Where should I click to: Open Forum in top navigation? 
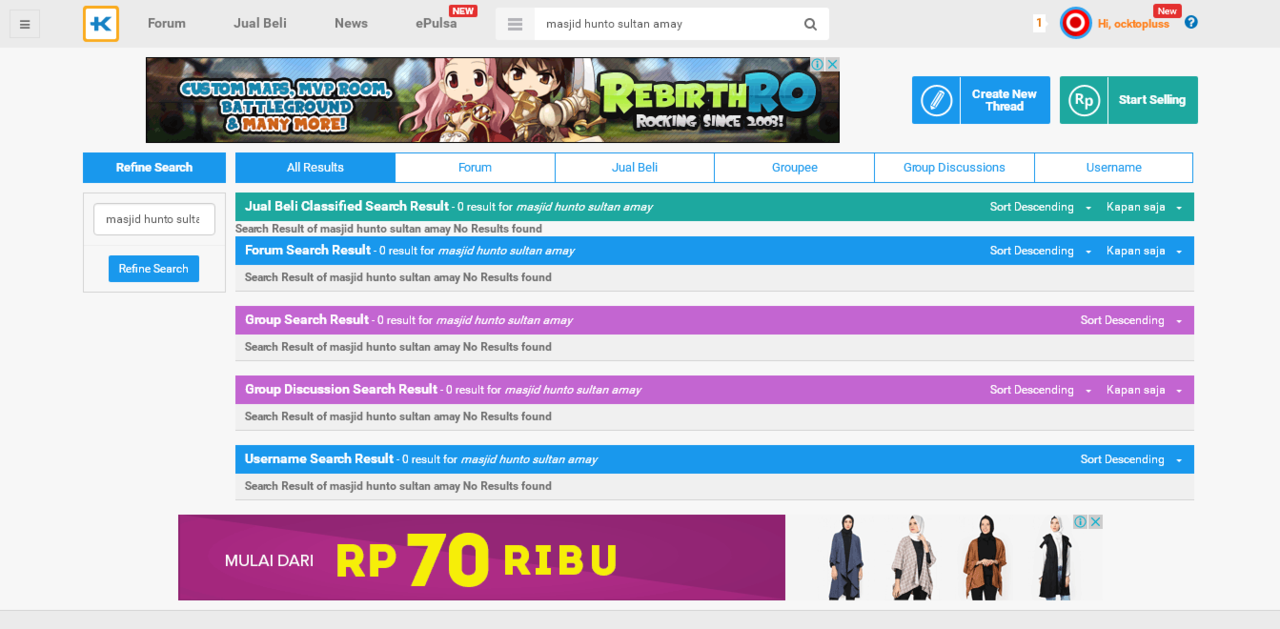pyautogui.click(x=167, y=23)
